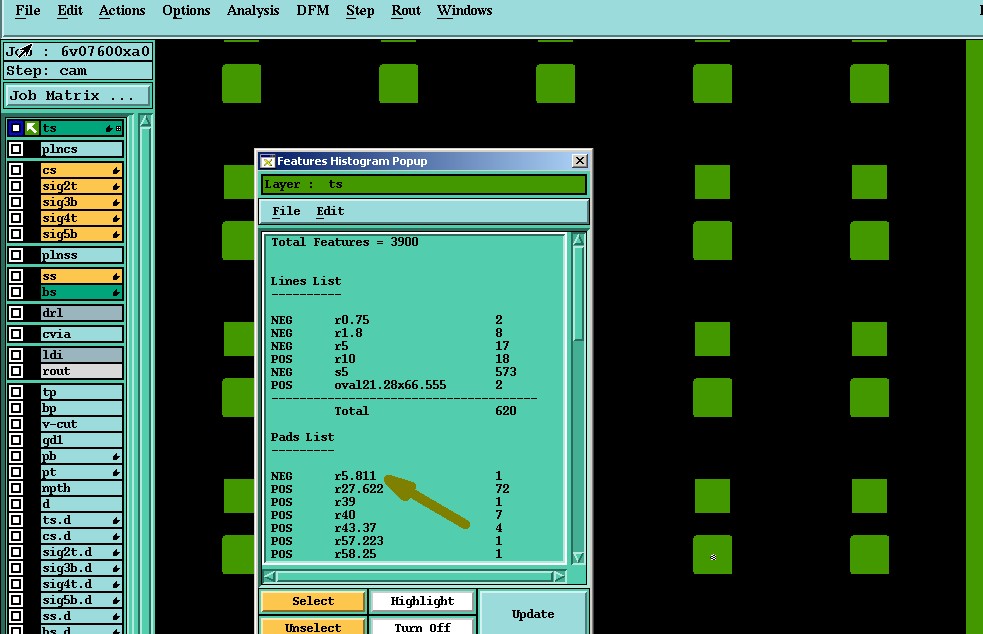Select the cvia layer name

pyautogui.click(x=81, y=334)
